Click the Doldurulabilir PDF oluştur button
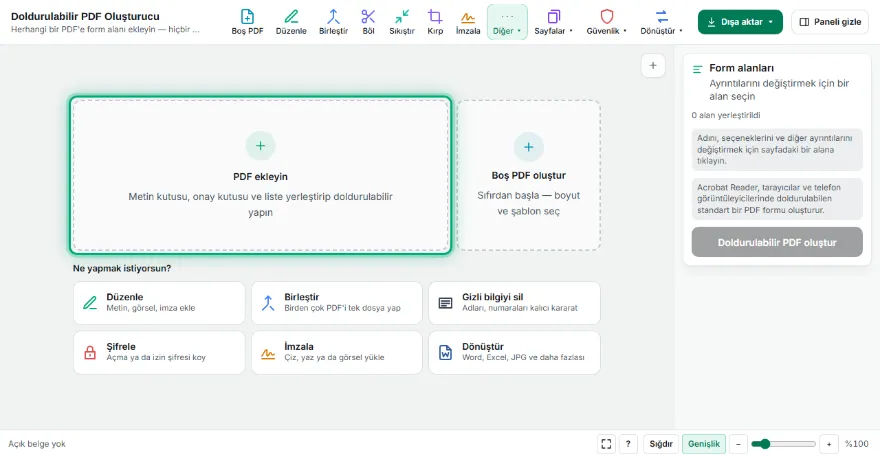880x457 pixels. click(777, 242)
